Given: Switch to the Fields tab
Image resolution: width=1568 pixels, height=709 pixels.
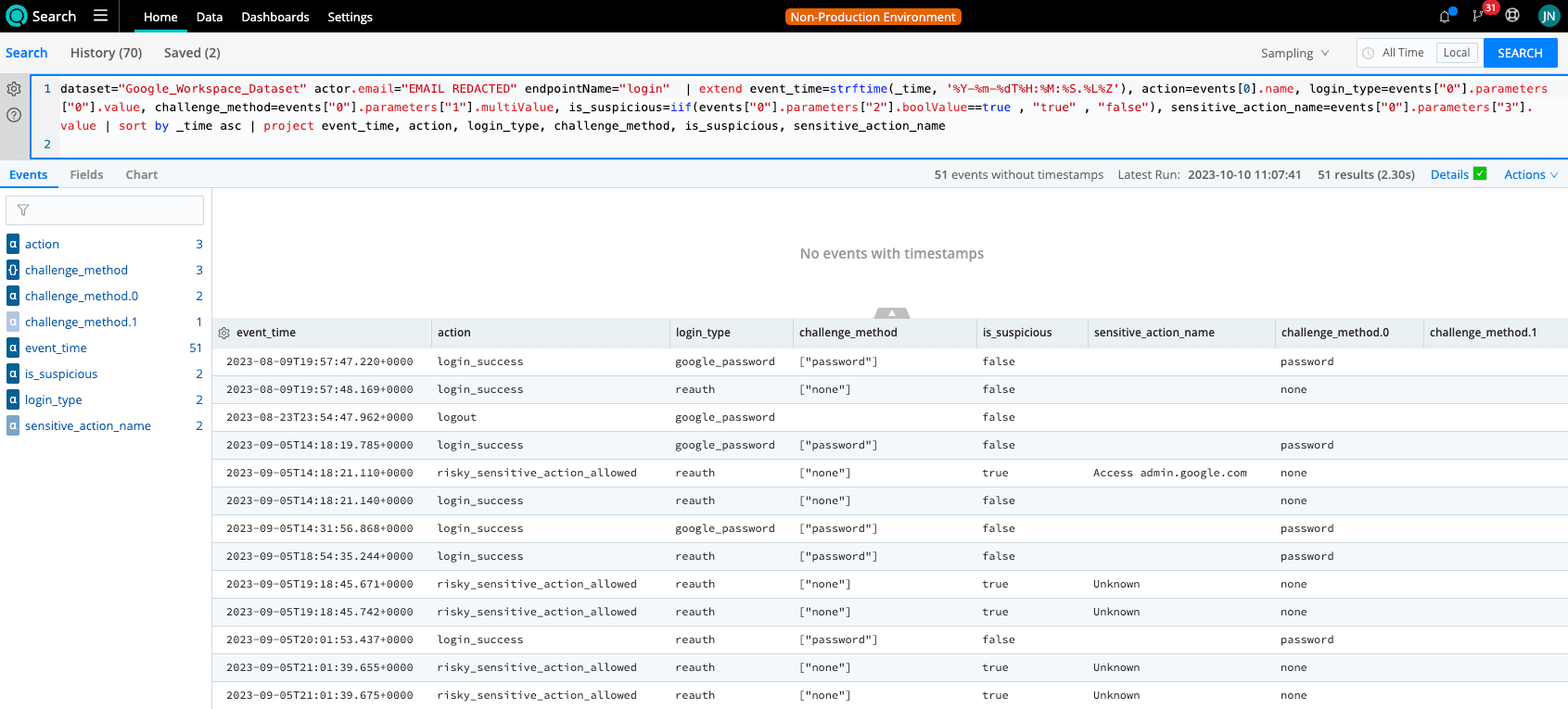Looking at the screenshot, I should pos(86,174).
